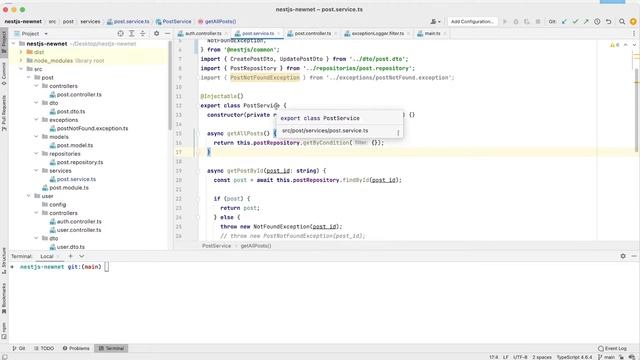Open Git history clock icon
This screenshot has height=360, width=640.
[x=597, y=22]
